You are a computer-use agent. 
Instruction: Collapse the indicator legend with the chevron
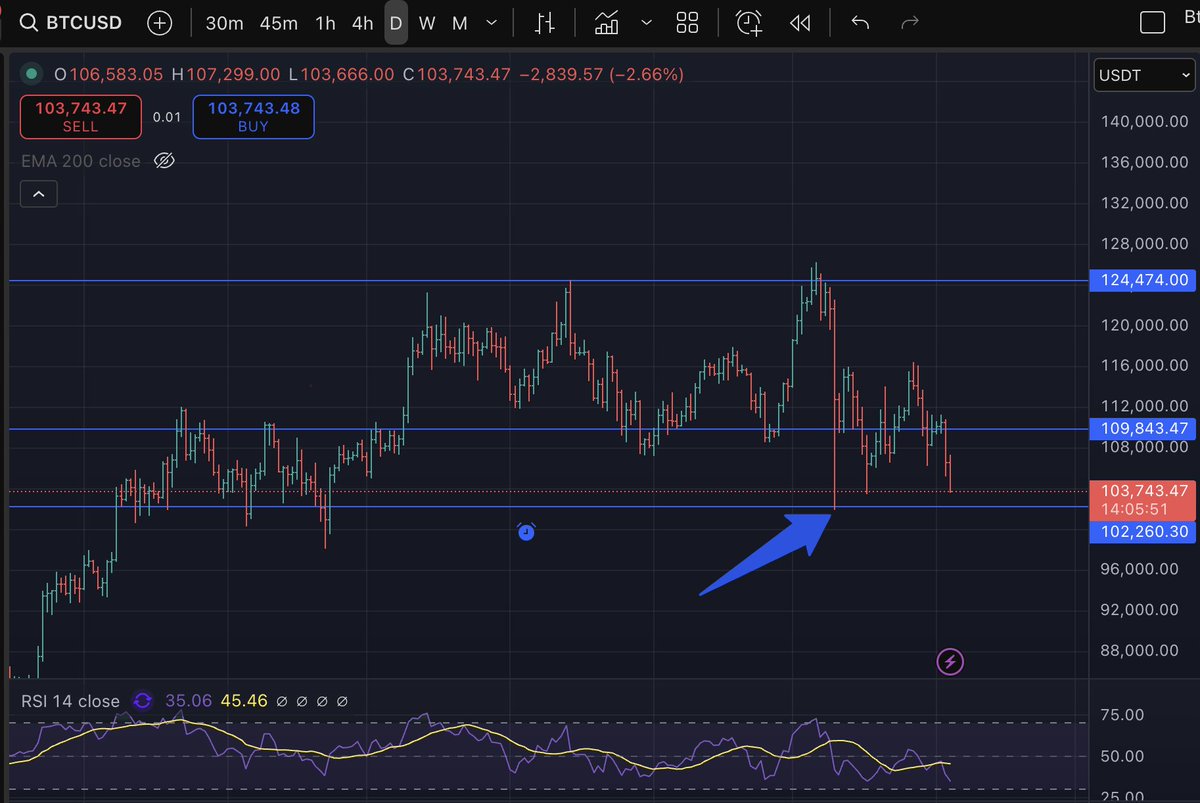[x=39, y=194]
